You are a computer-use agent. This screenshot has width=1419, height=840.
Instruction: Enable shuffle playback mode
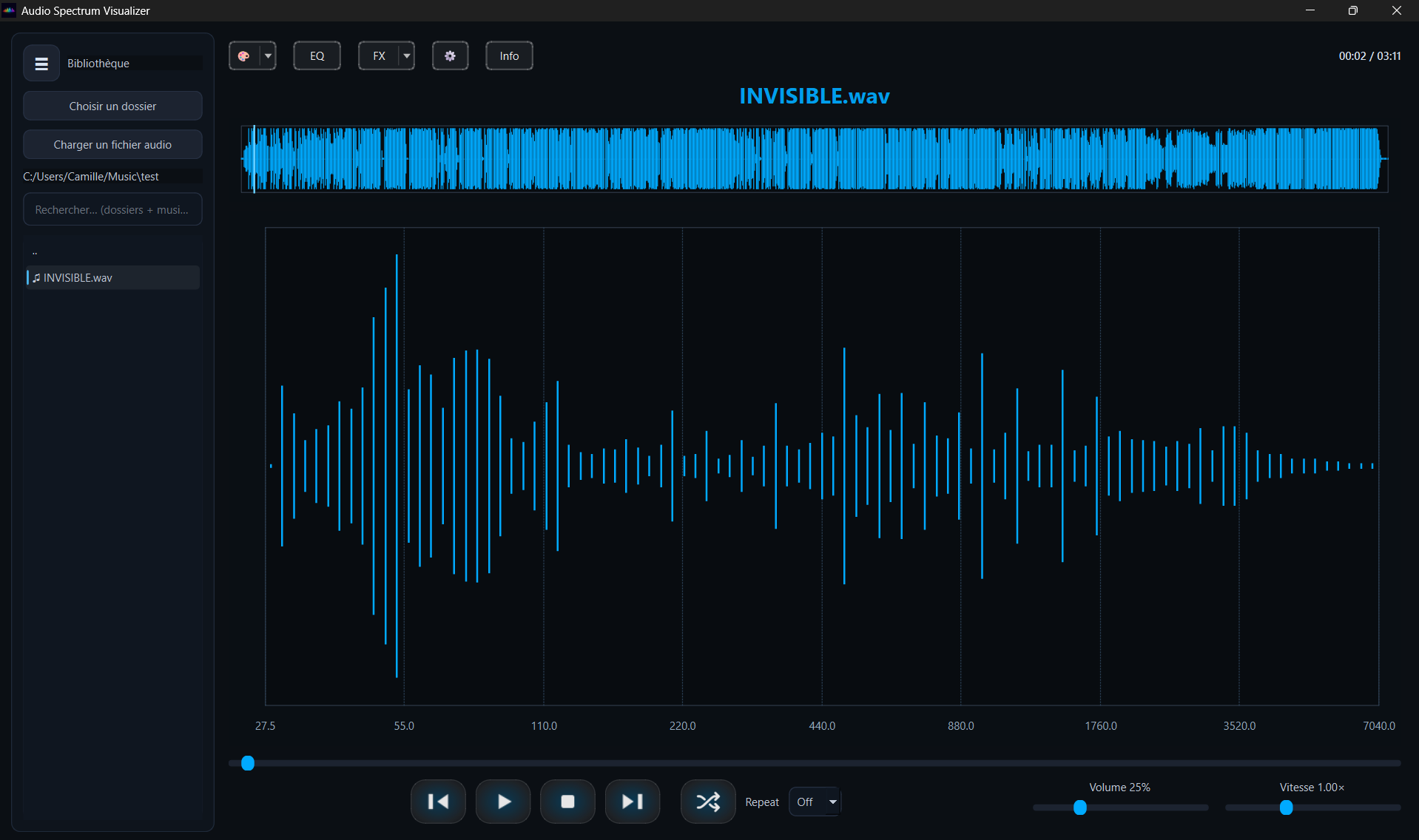707,802
